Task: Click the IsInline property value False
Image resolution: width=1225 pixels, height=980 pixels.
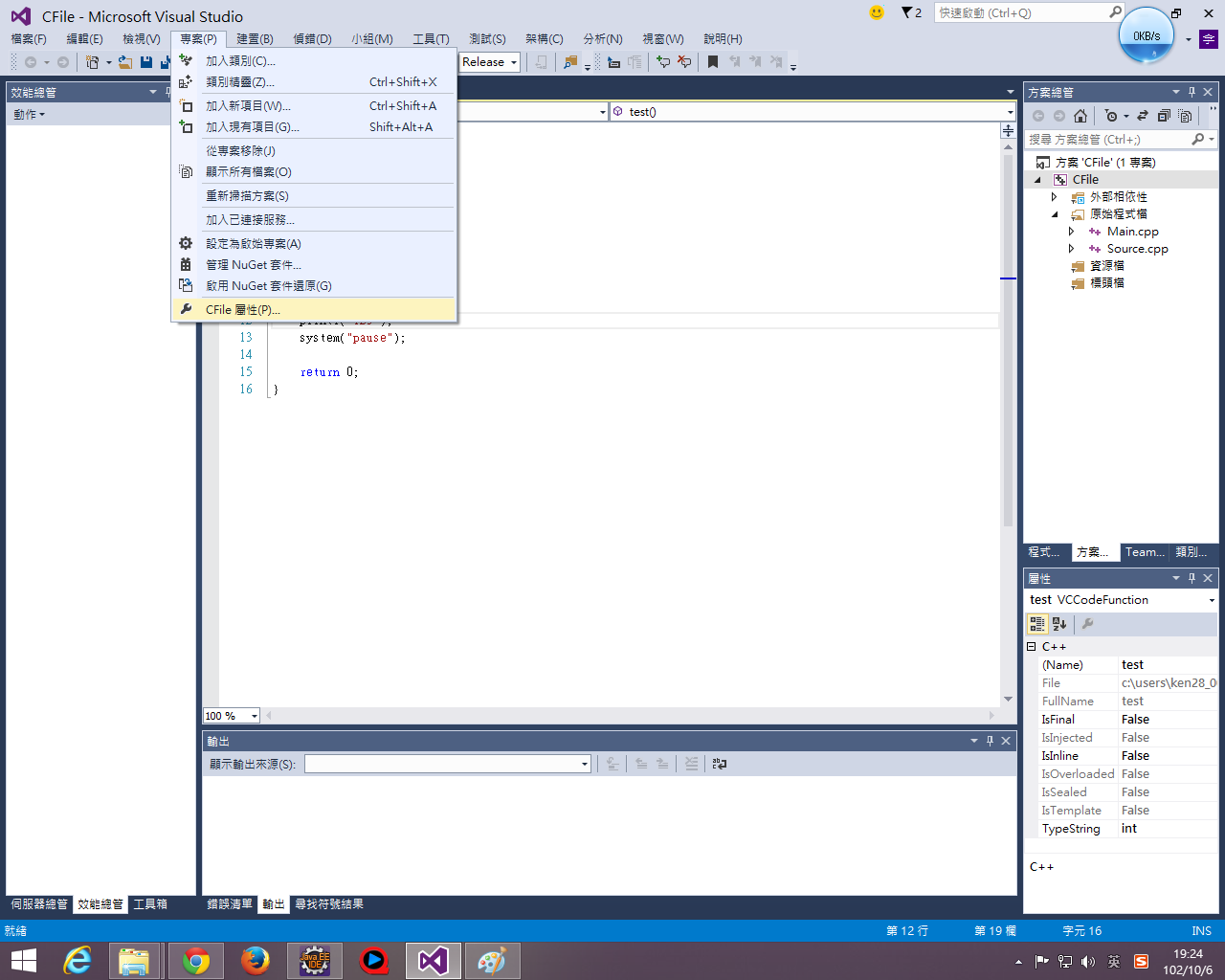Action: pos(1168,756)
